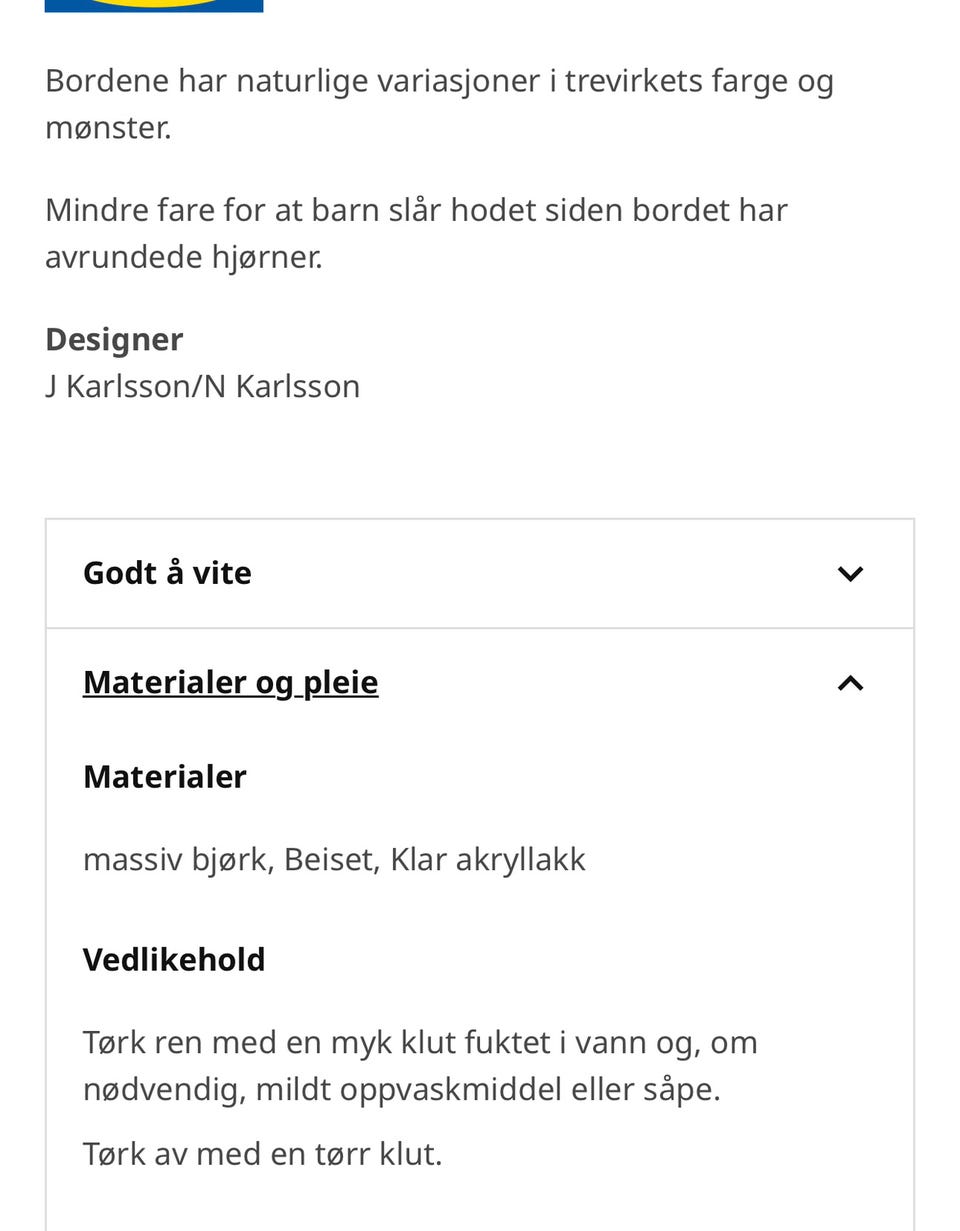This screenshot has width=960, height=1231.
Task: Click the word mønster in the first paragraph
Action: click(x=105, y=128)
